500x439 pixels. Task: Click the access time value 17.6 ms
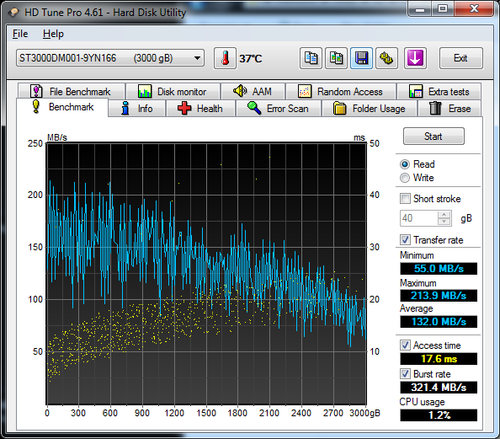[x=439, y=359]
